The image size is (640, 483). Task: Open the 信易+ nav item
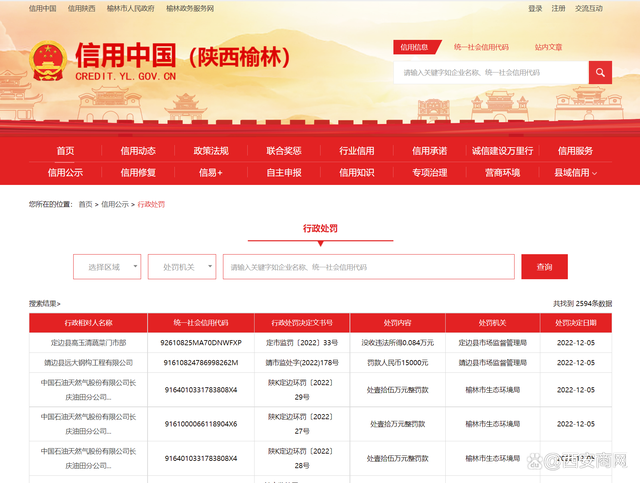click(211, 173)
